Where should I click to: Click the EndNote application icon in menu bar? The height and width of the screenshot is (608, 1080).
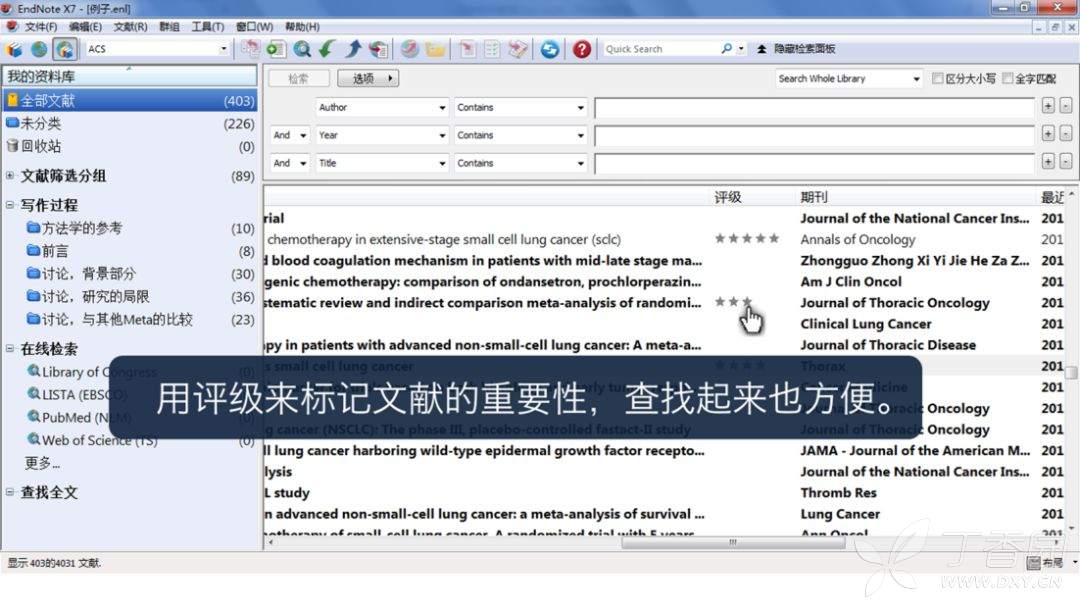tap(11, 26)
